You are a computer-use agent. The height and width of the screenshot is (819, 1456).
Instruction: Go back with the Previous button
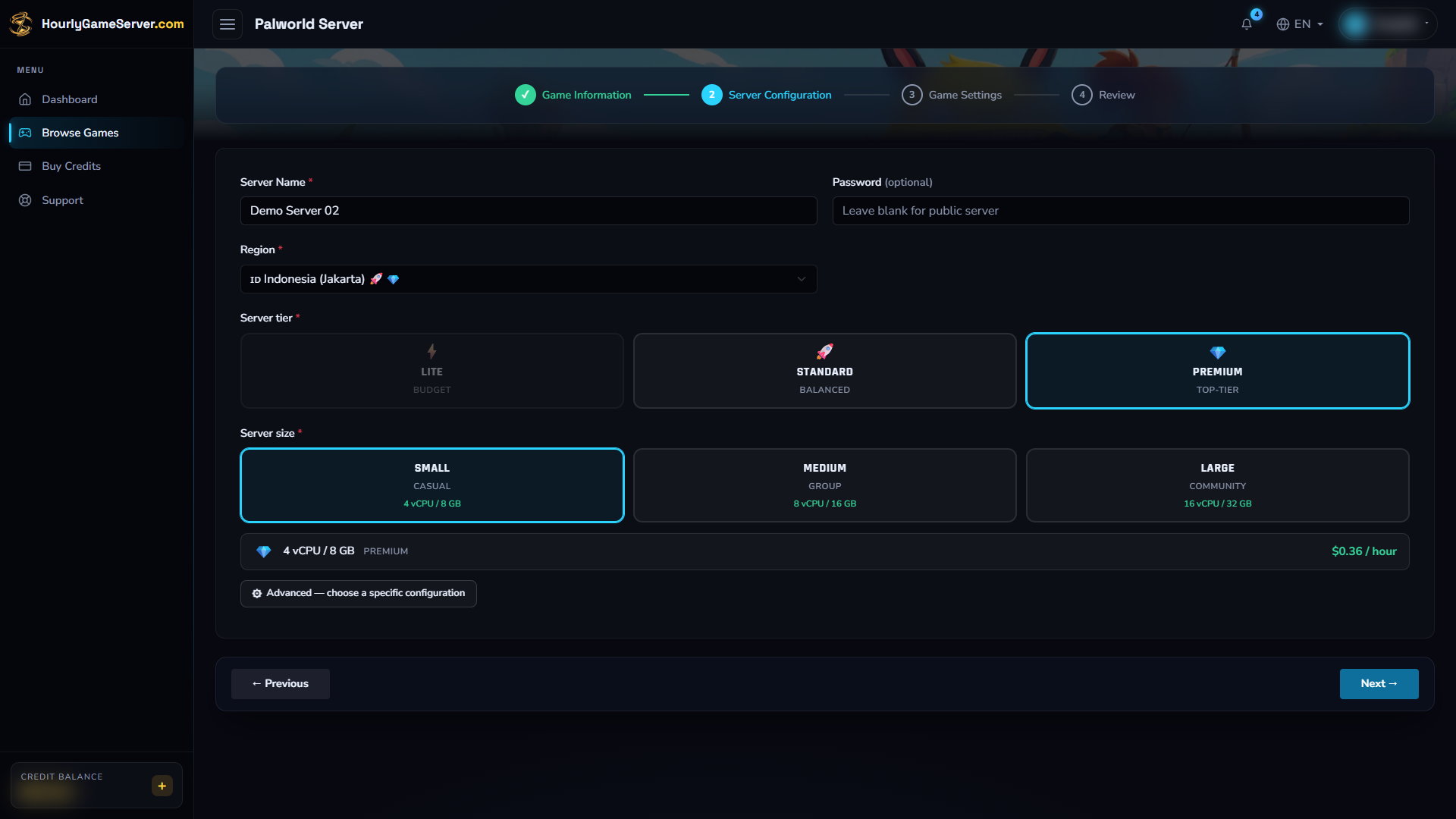280,684
